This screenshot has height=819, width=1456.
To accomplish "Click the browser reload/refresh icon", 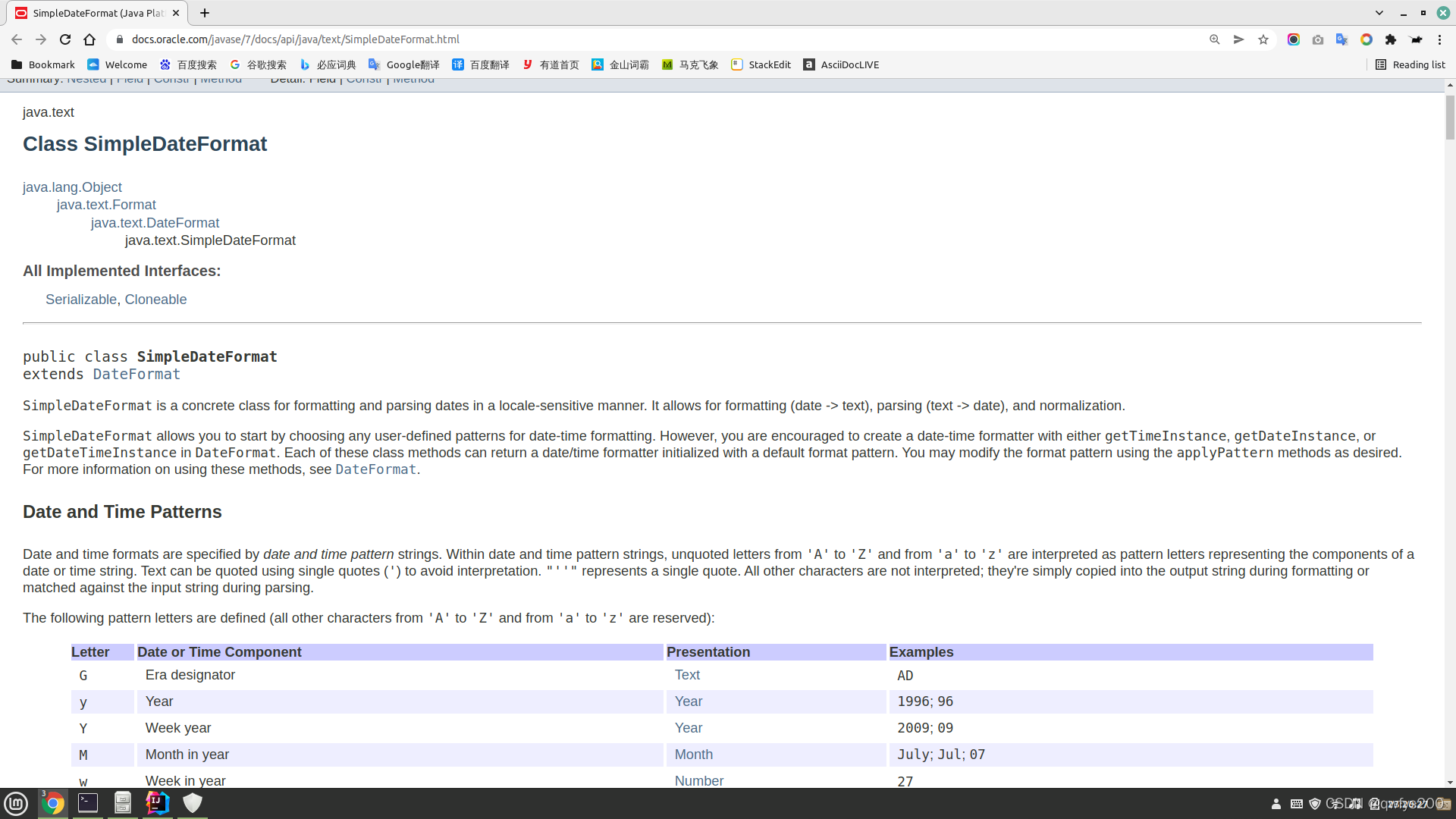I will [x=64, y=39].
